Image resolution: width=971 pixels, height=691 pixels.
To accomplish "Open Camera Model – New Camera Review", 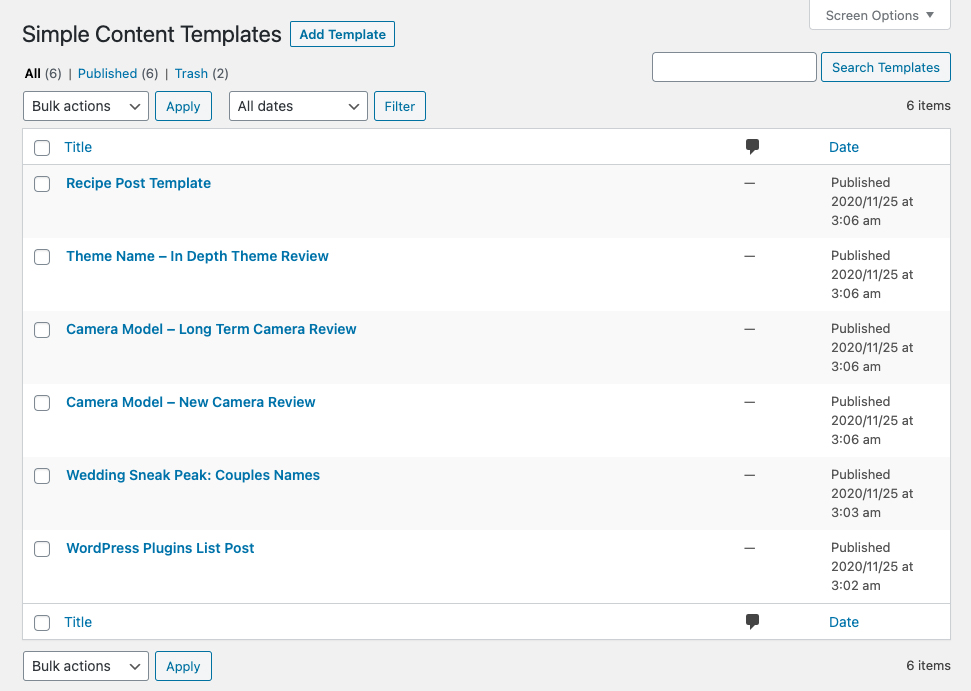I will 190,402.
